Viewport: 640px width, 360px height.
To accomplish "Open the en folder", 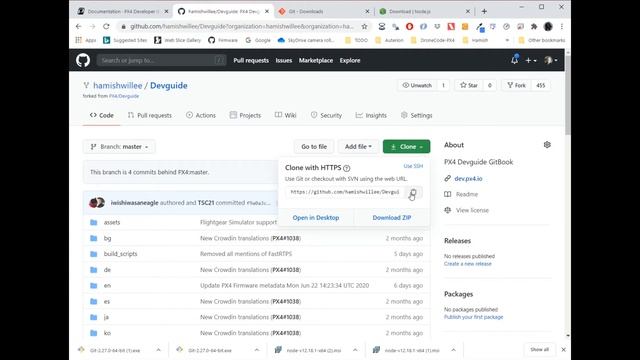I will 107,286.
